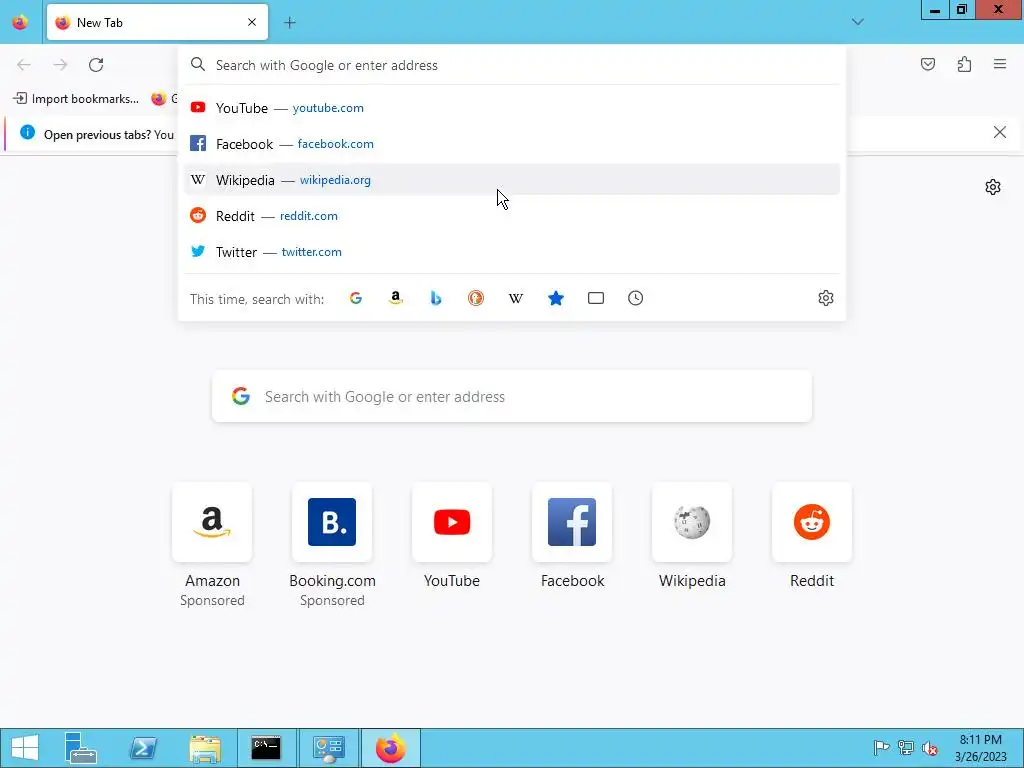Image resolution: width=1024 pixels, height=768 pixels.
Task: Dismiss the open previous tabs notification
Action: coord(999,133)
